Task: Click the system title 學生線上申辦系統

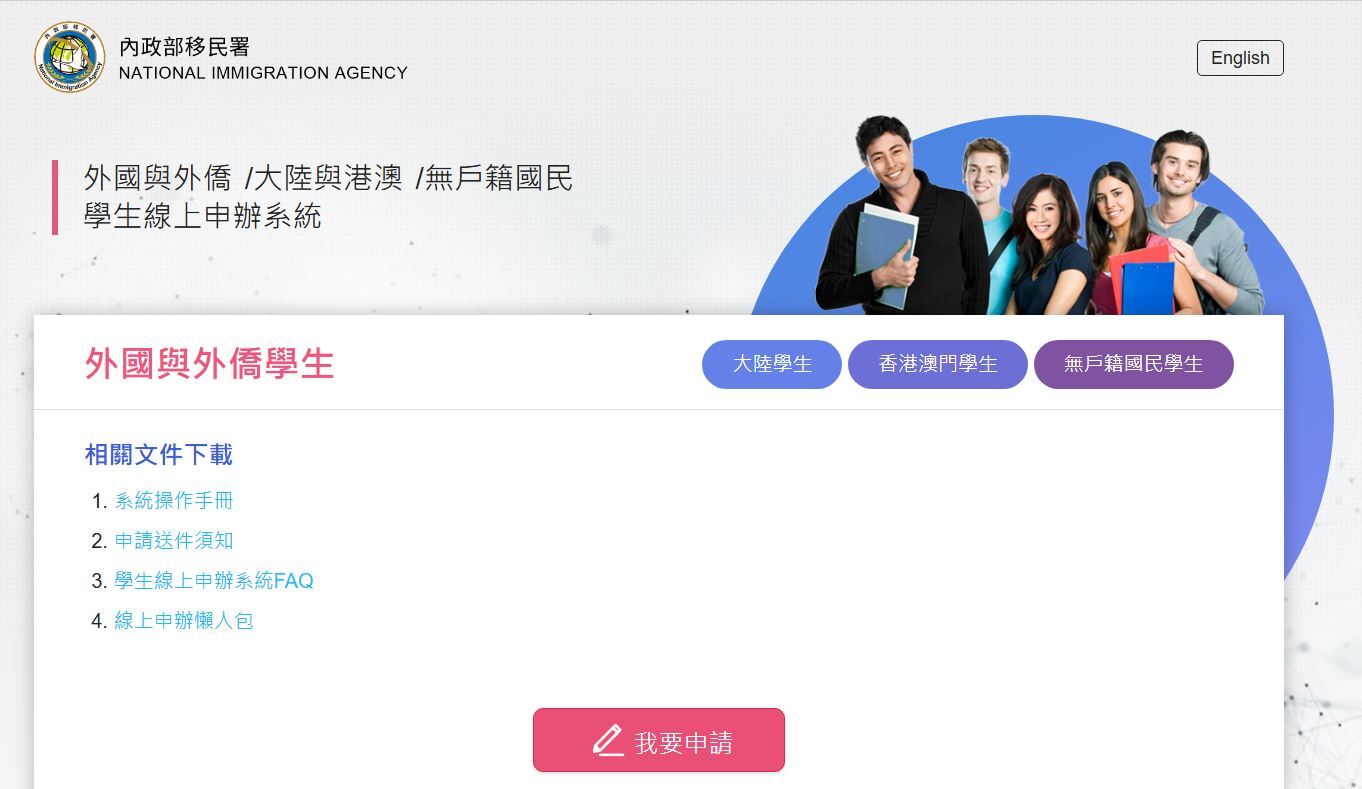Action: [x=203, y=216]
